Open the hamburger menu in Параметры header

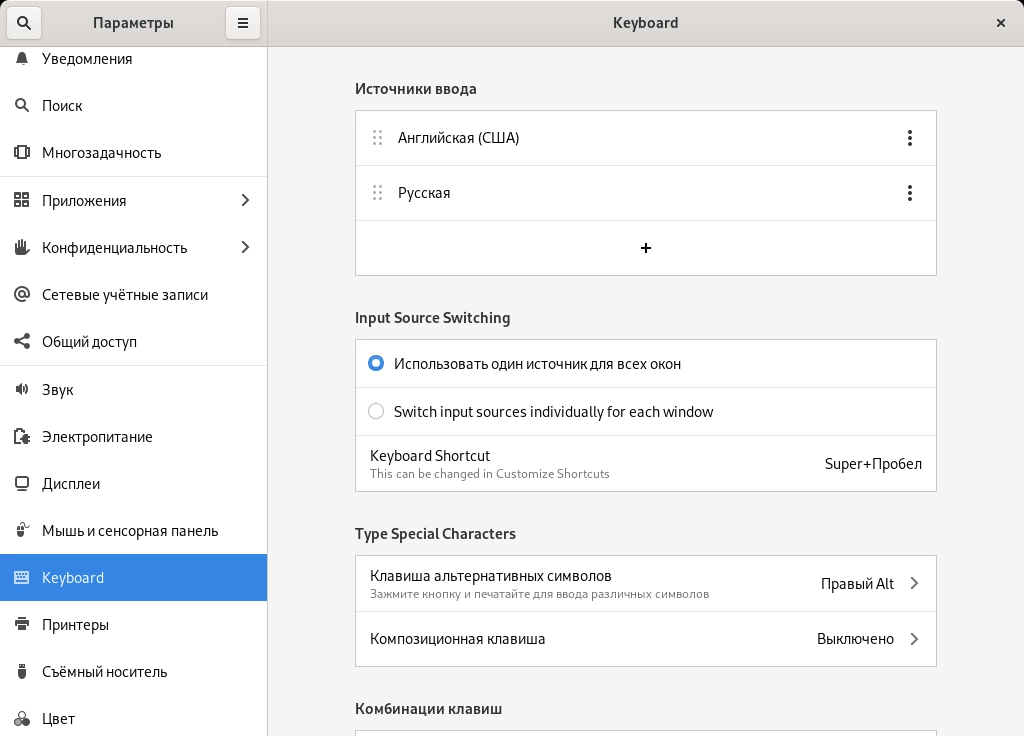tap(243, 23)
